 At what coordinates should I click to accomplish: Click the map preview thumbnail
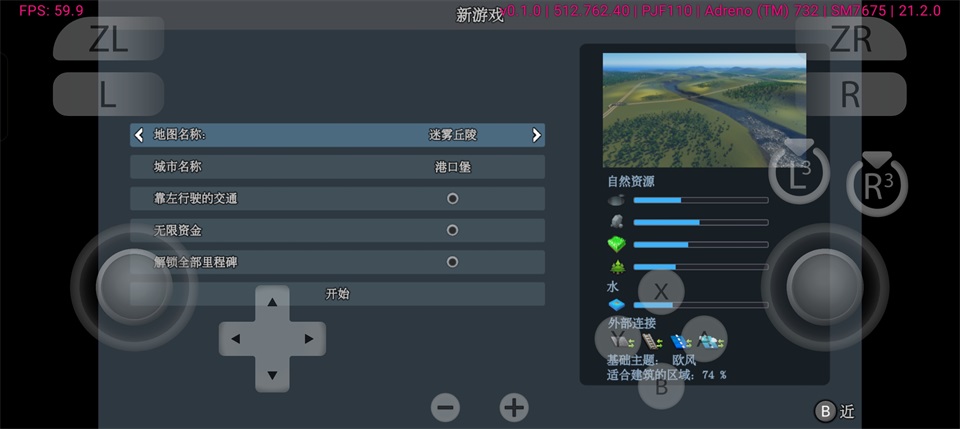[x=704, y=109]
